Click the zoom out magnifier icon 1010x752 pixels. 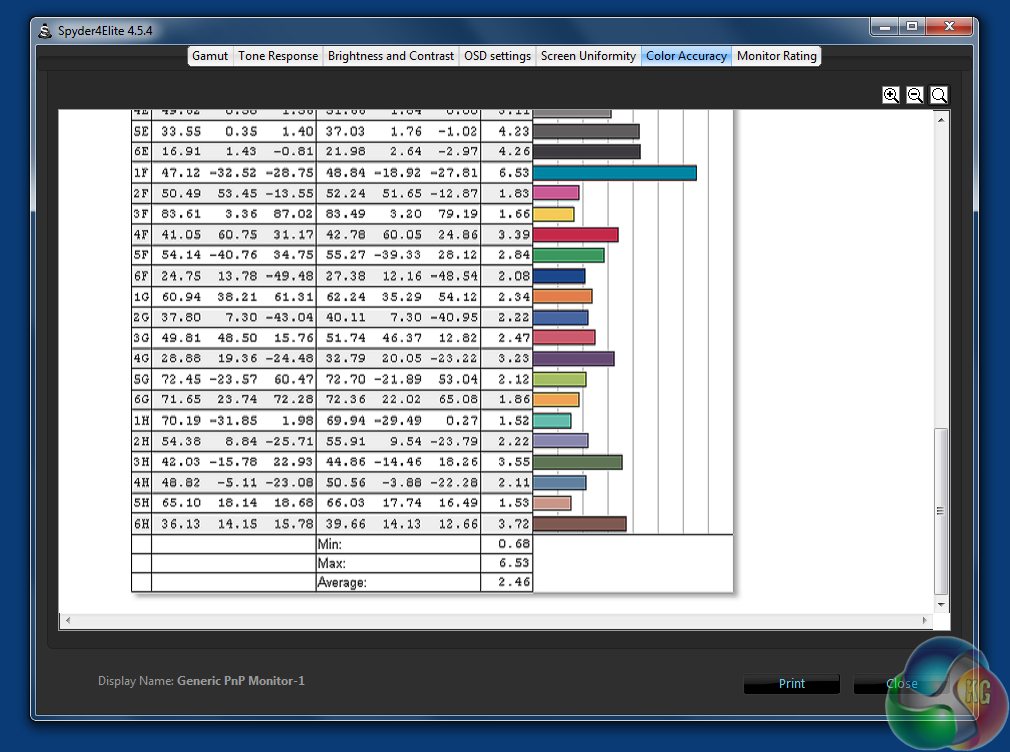coord(915,95)
